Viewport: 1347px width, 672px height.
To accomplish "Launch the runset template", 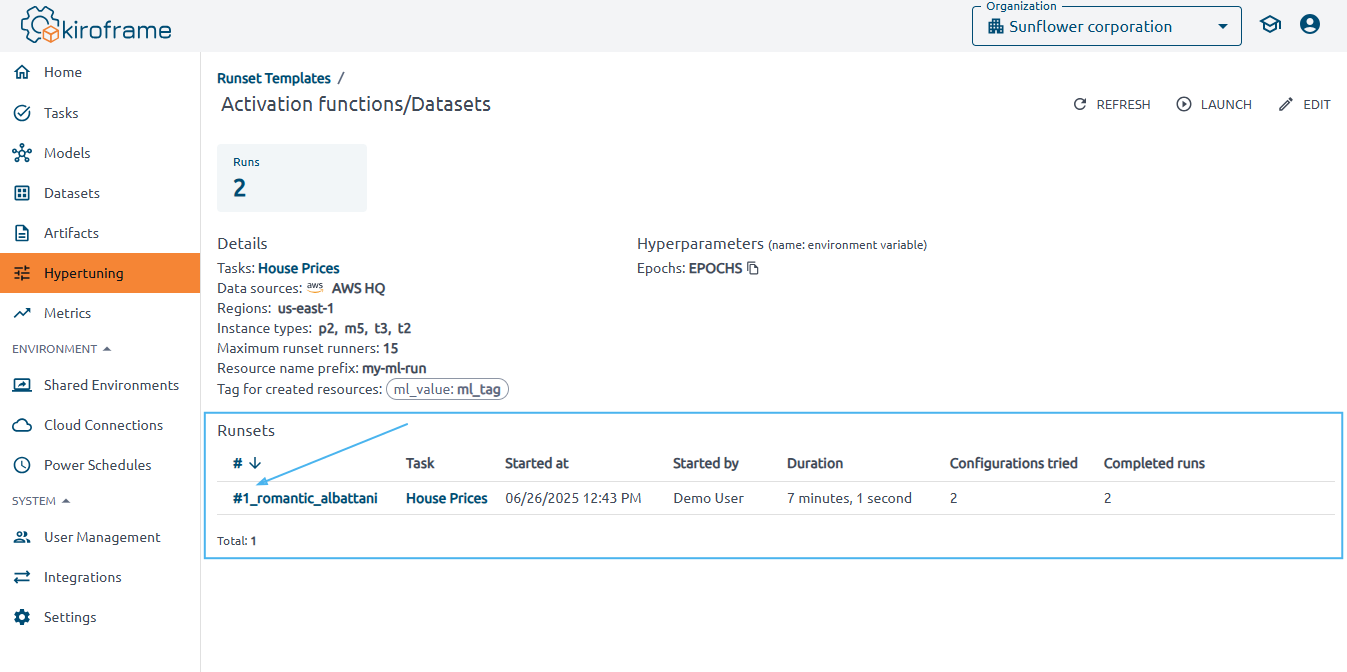I will pos(1214,105).
